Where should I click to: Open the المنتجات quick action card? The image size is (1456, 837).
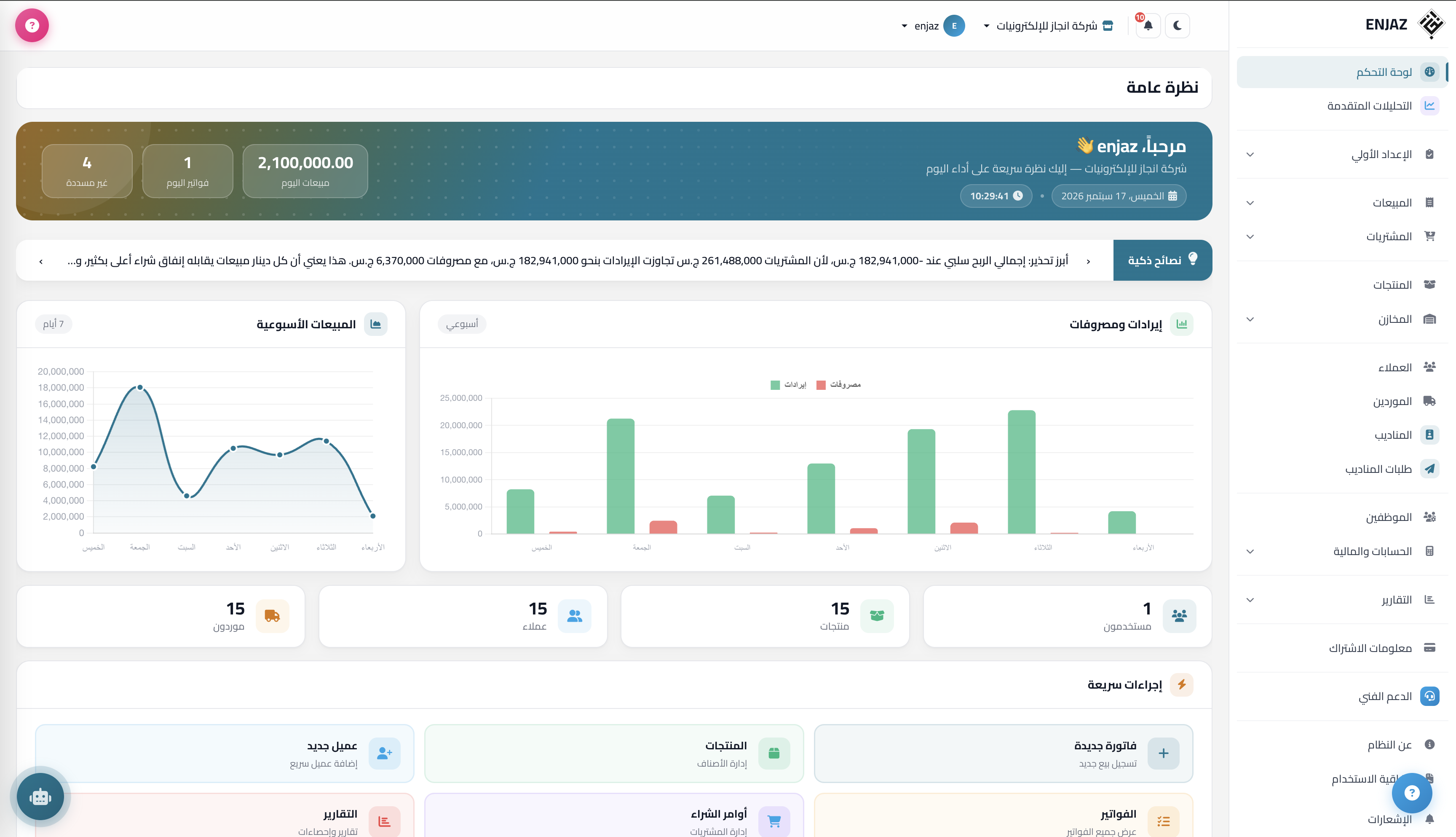[x=614, y=753]
